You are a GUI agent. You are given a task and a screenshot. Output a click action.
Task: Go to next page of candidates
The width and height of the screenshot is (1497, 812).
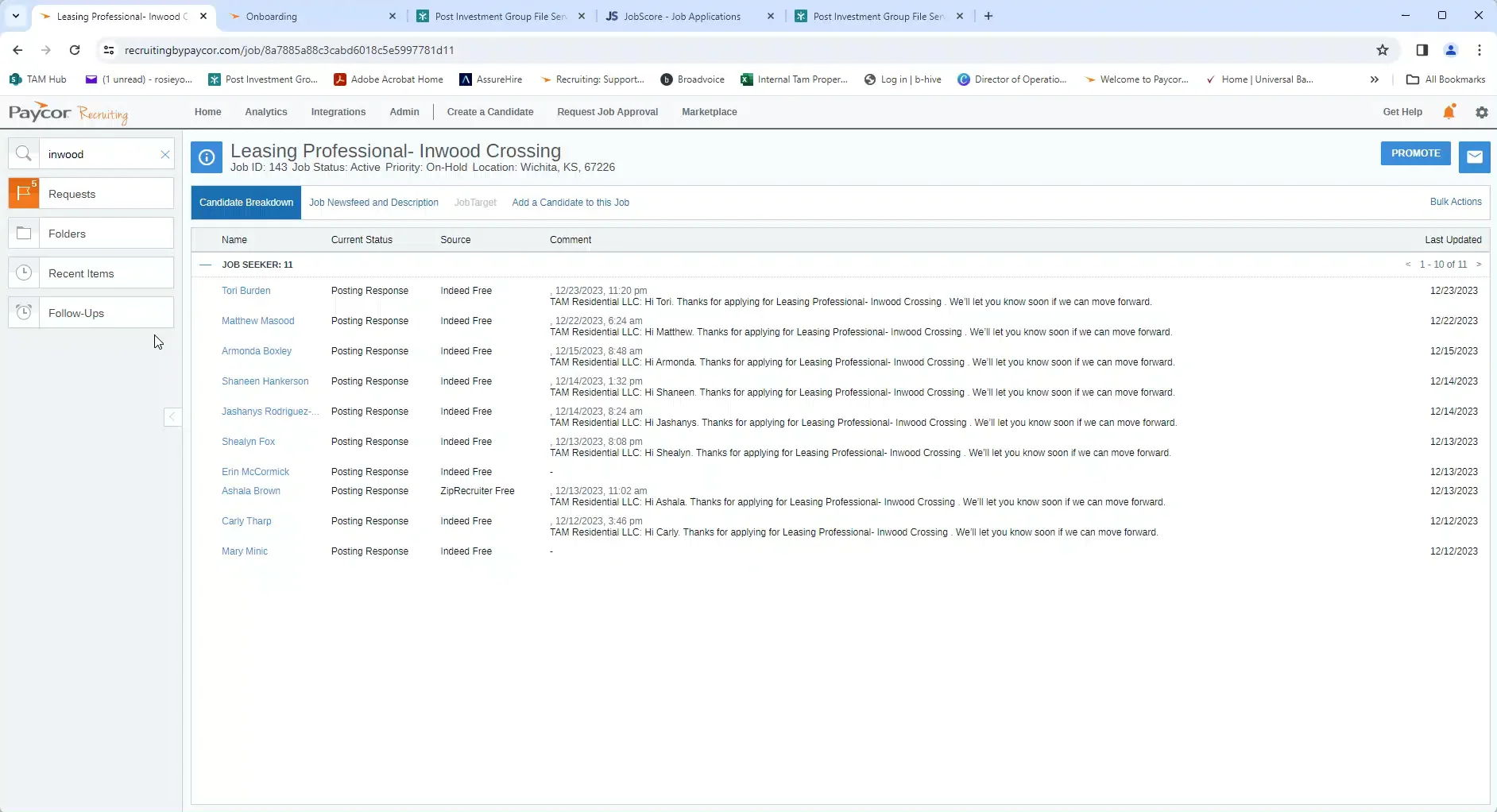[1479, 265]
